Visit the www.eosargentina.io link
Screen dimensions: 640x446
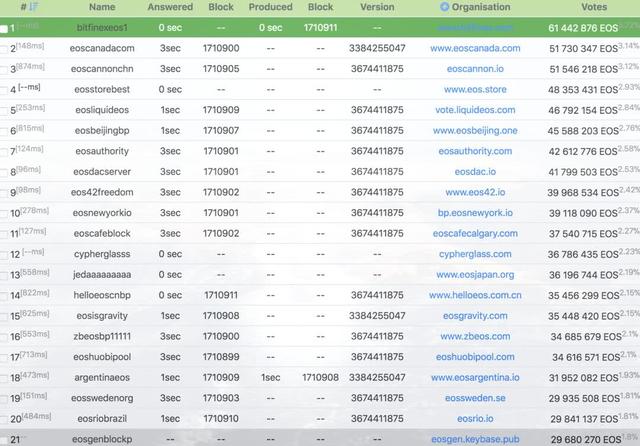click(x=475, y=377)
